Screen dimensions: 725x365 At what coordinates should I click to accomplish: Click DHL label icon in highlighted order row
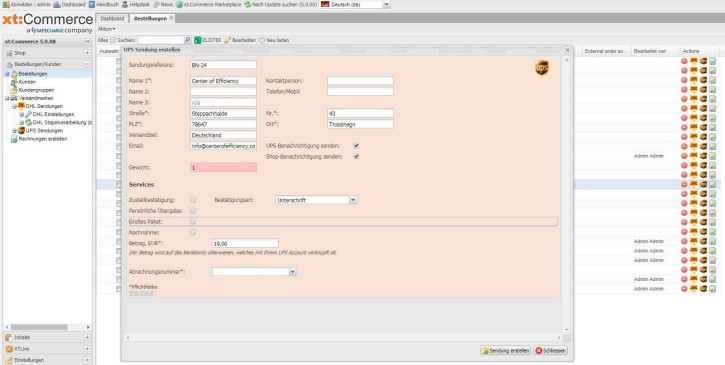pyautogui.click(x=694, y=184)
